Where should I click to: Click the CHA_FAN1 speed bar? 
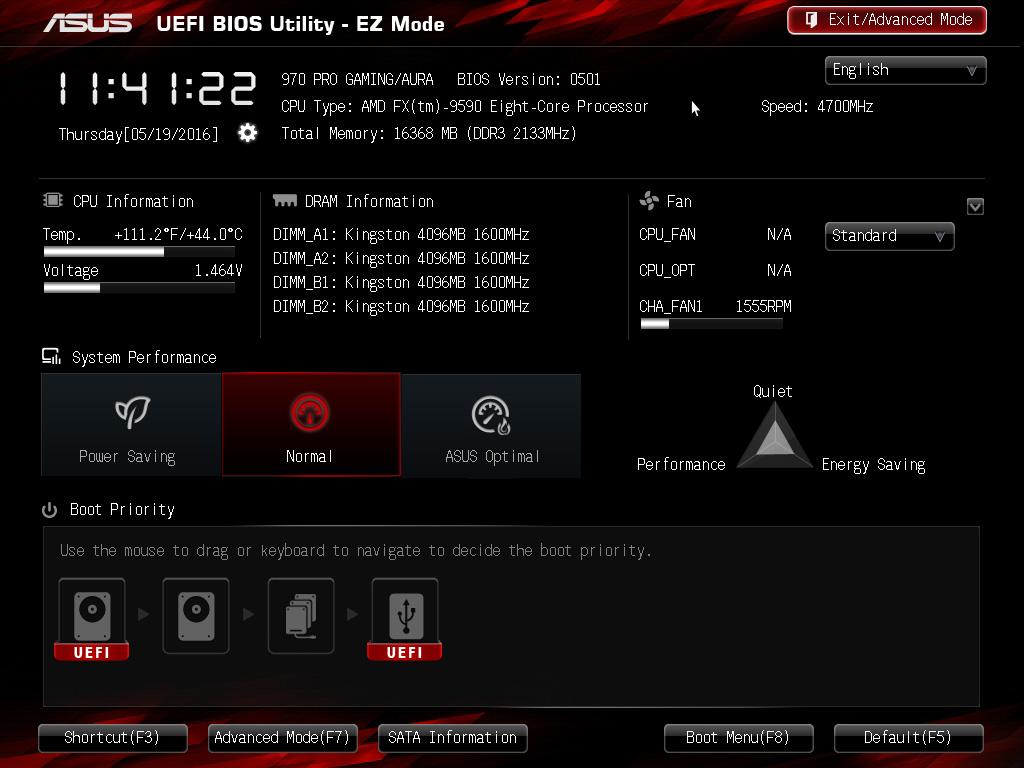[x=712, y=324]
